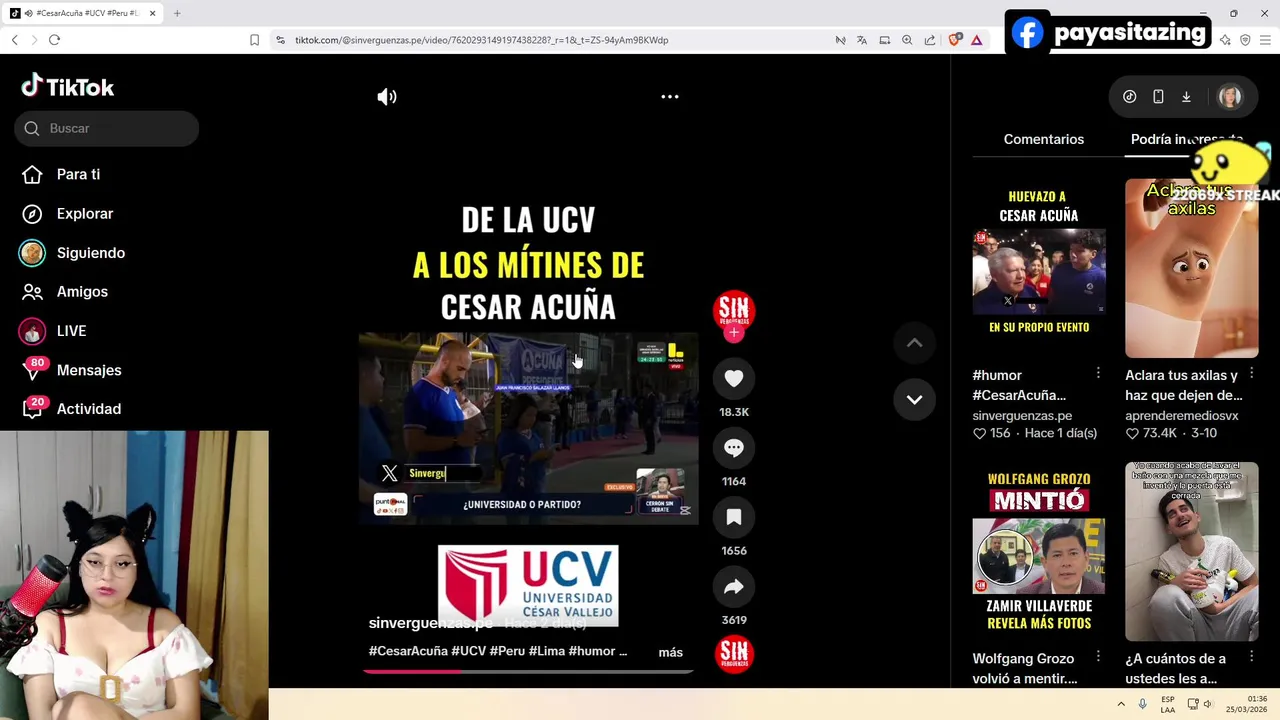1280x720 pixels.
Task: Click the #humor hashtag in caption
Action: coord(592,651)
